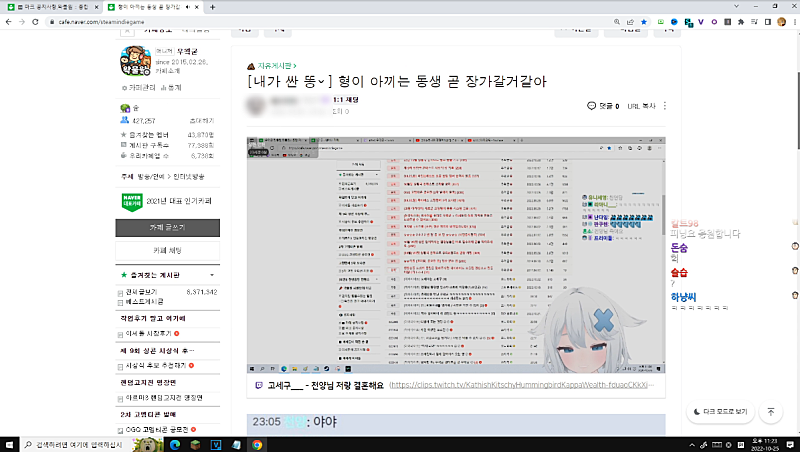Click the Windows Start button
800x452 pixels.
(10, 443)
